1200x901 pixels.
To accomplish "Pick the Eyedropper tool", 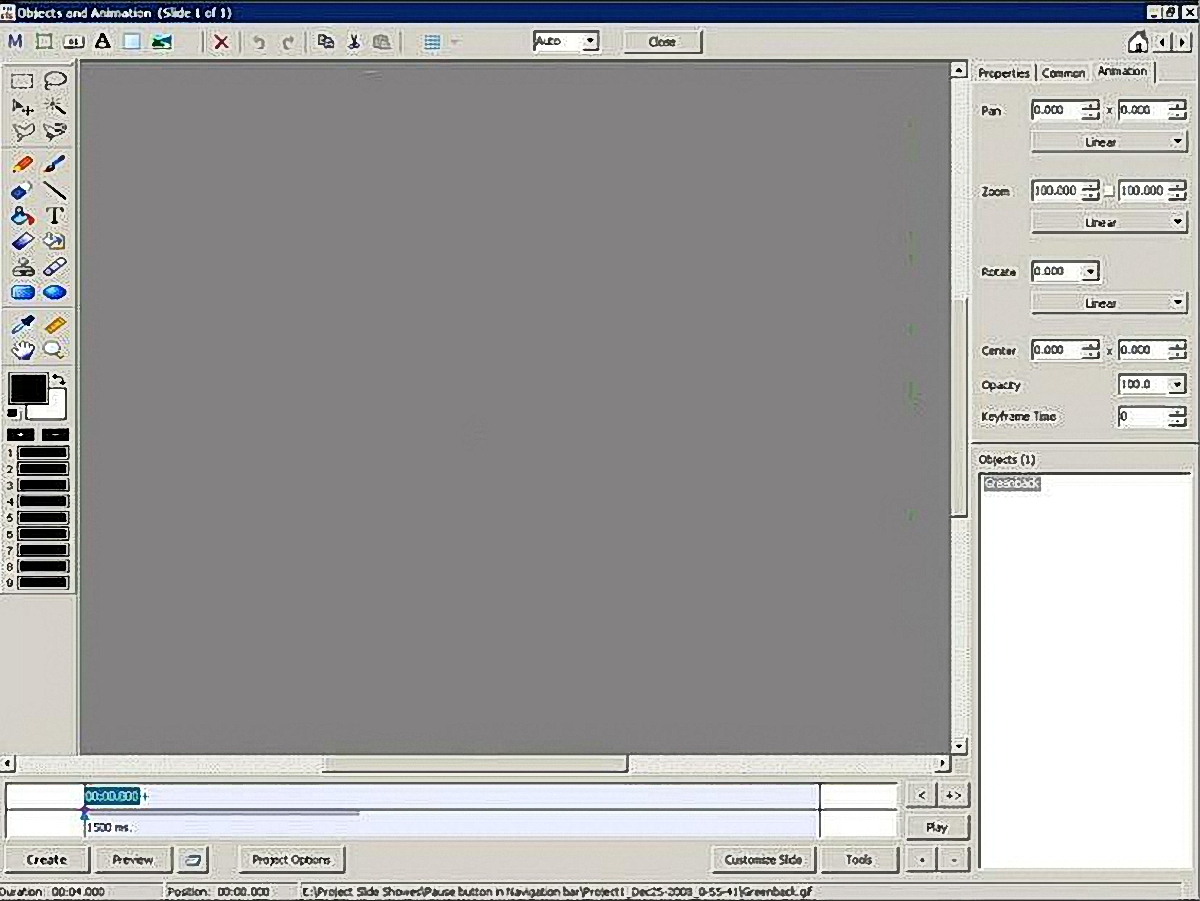I will pos(23,324).
